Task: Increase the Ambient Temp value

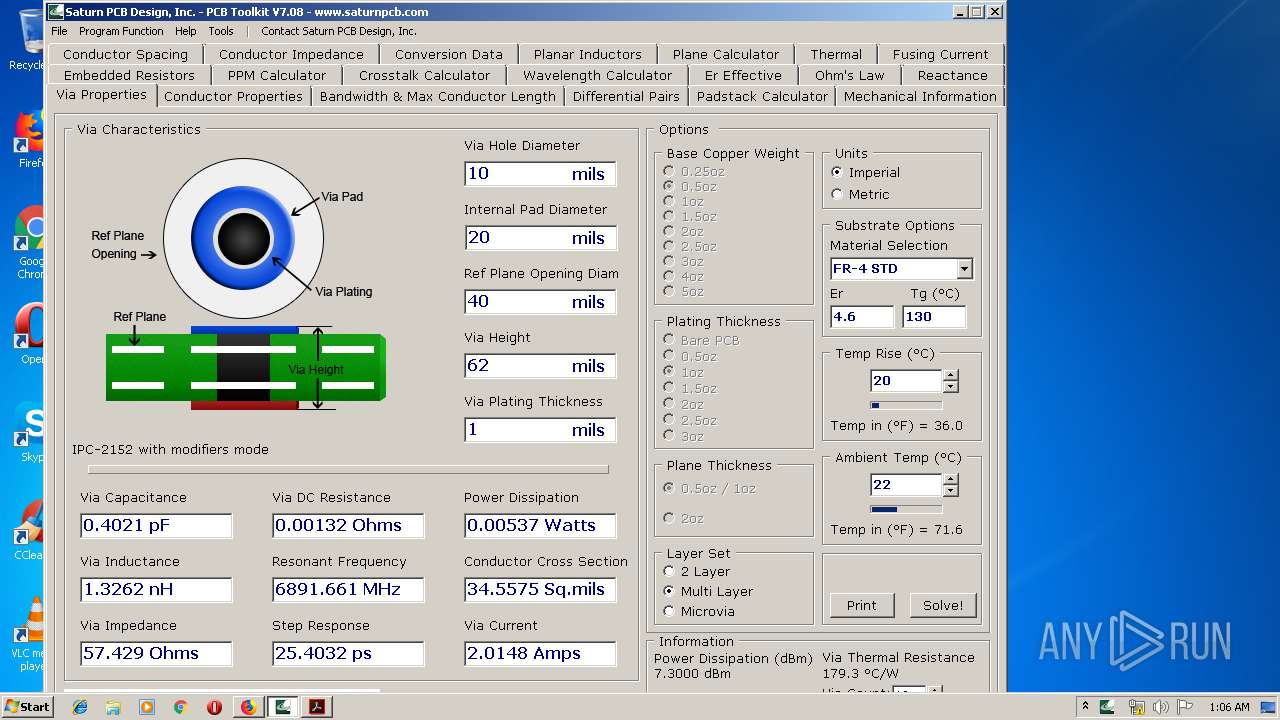Action: tap(950, 479)
